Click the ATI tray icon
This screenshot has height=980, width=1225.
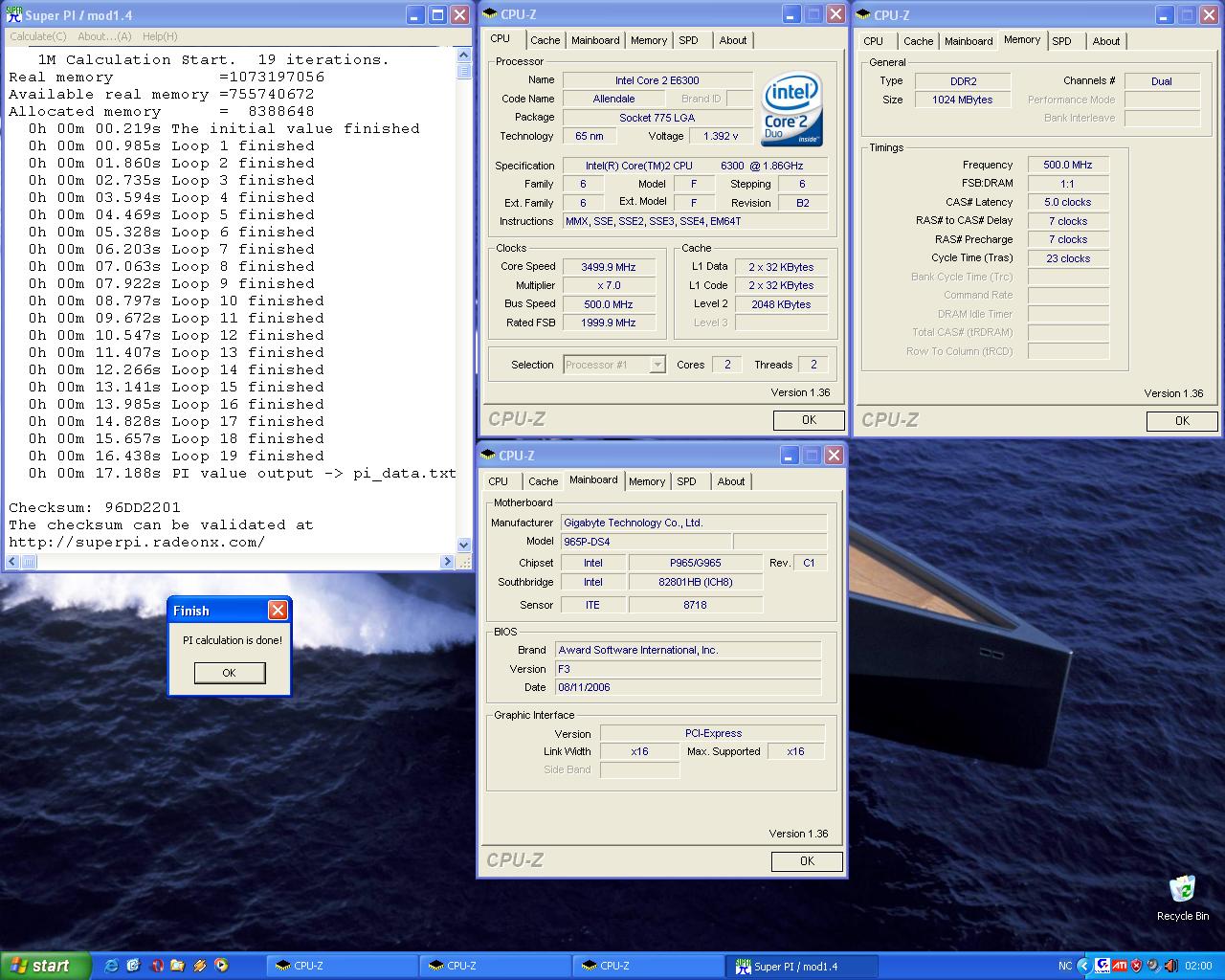tap(1119, 966)
